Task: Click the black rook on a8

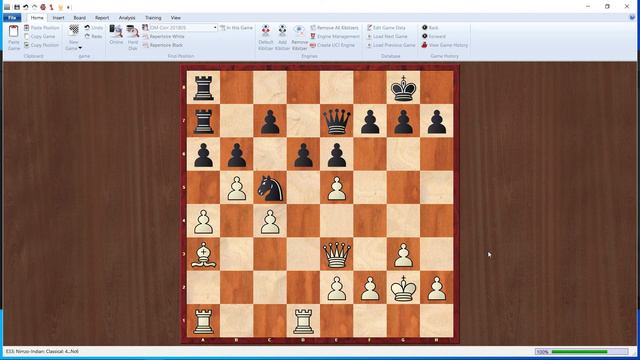Action: click(x=203, y=88)
